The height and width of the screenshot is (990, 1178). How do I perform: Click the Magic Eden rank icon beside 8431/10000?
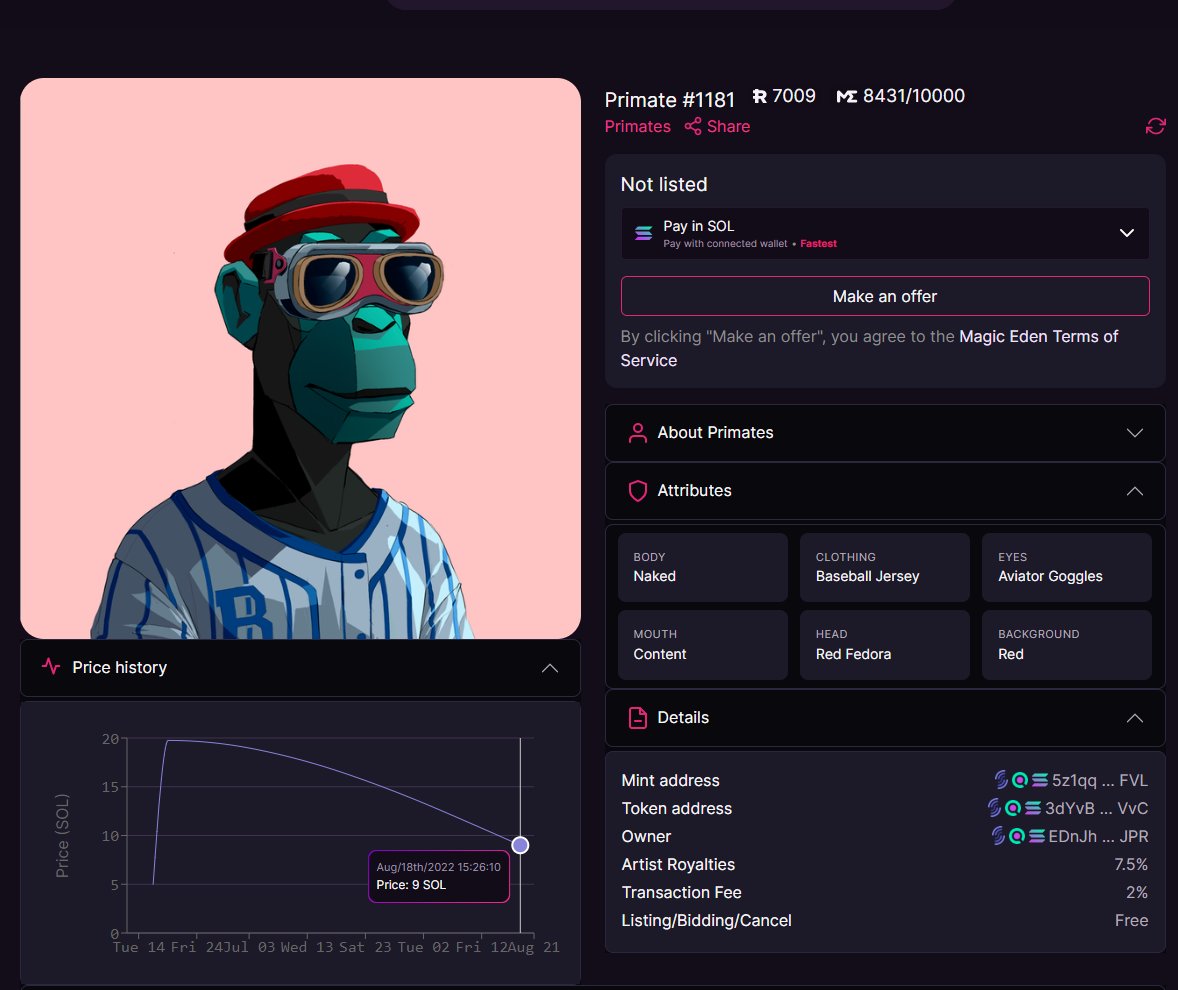(847, 96)
